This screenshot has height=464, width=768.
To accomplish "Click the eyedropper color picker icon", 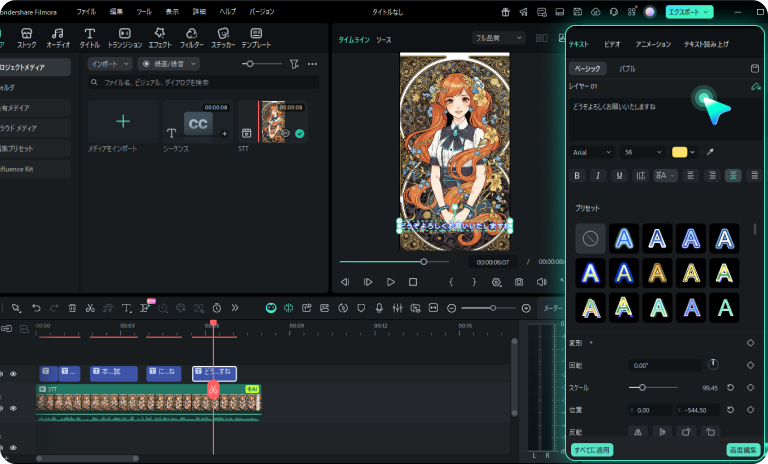I will click(710, 152).
